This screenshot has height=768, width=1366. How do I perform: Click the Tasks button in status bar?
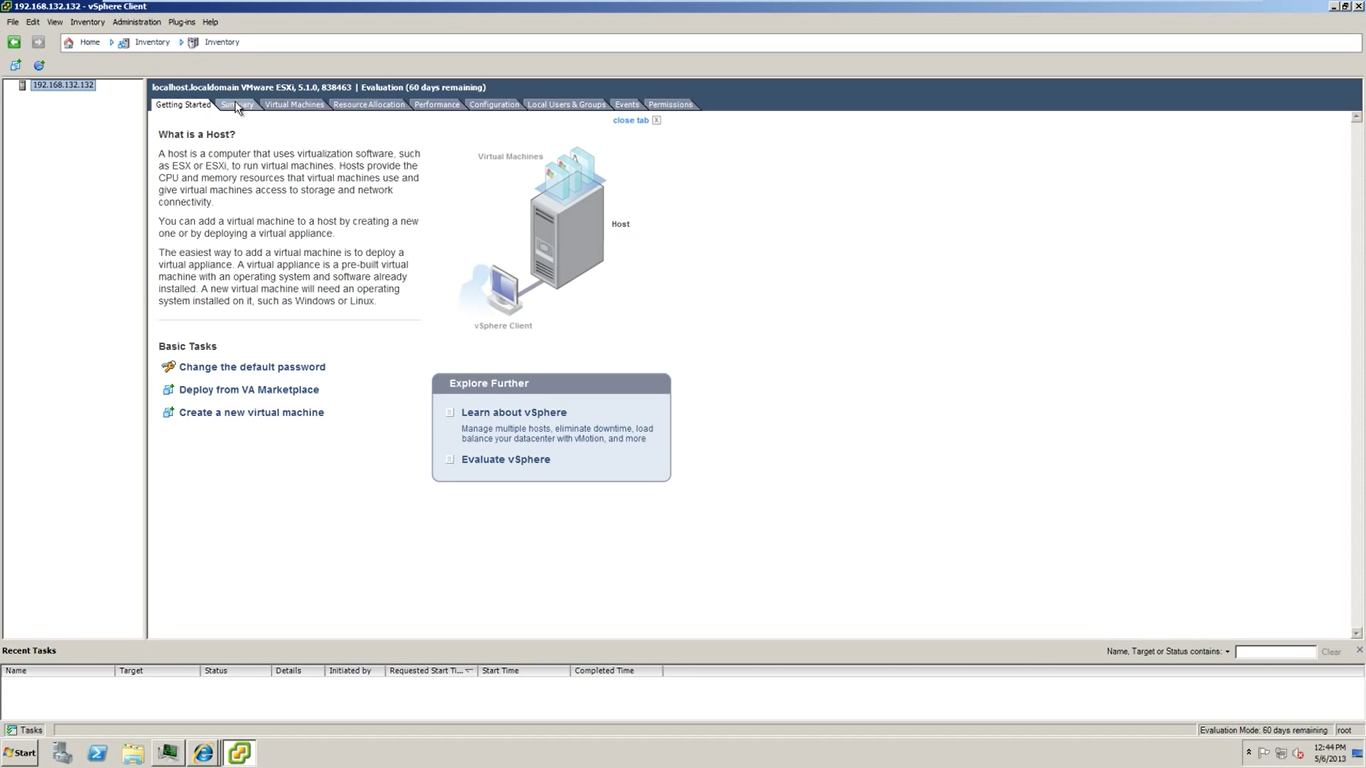click(x=26, y=730)
